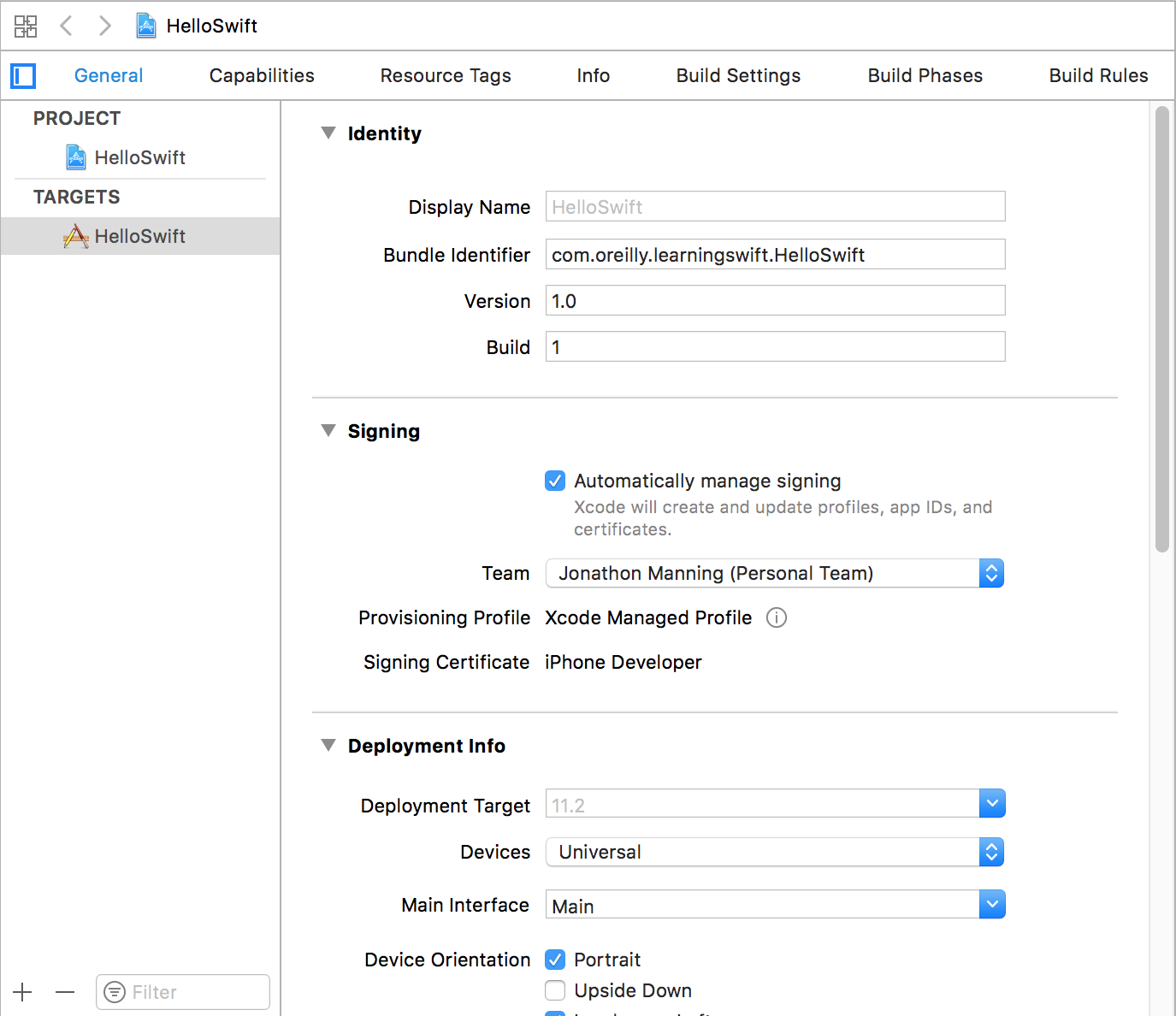Open the Team popup menu
This screenshot has width=1176, height=1016.
(775, 573)
